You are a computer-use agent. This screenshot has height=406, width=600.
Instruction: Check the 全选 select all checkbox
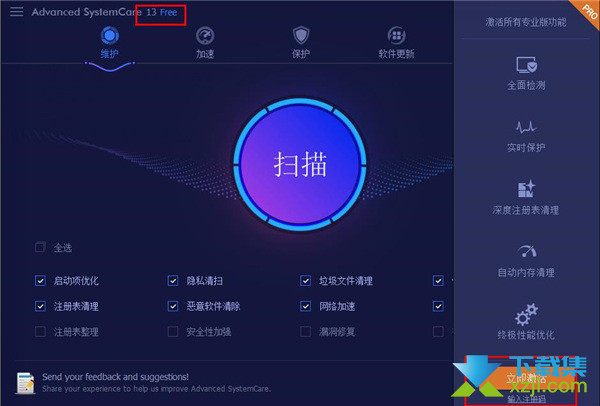tap(40, 248)
